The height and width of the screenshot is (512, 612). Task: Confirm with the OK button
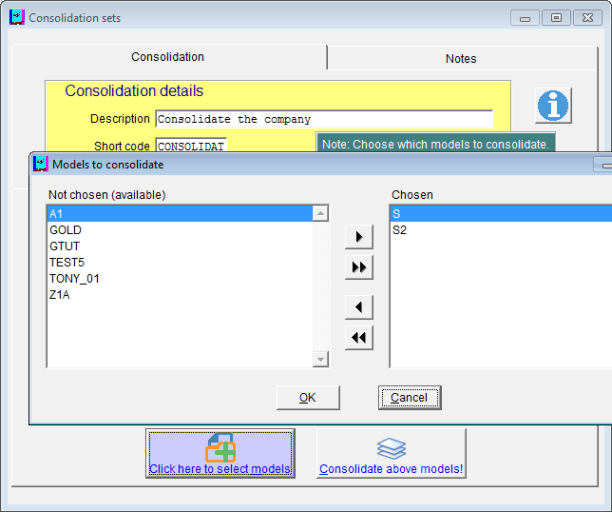(308, 398)
